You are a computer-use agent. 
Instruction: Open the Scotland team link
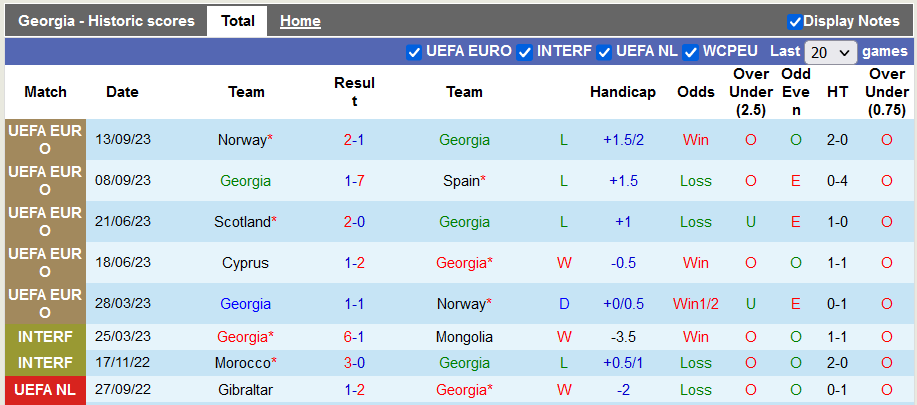[242, 222]
